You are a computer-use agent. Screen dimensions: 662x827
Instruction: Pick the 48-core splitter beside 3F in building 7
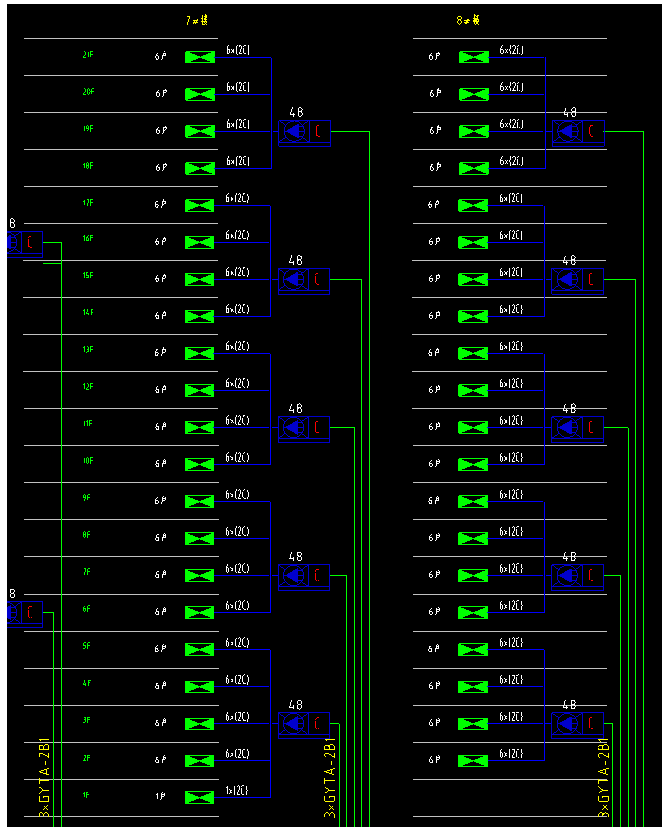pos(292,723)
